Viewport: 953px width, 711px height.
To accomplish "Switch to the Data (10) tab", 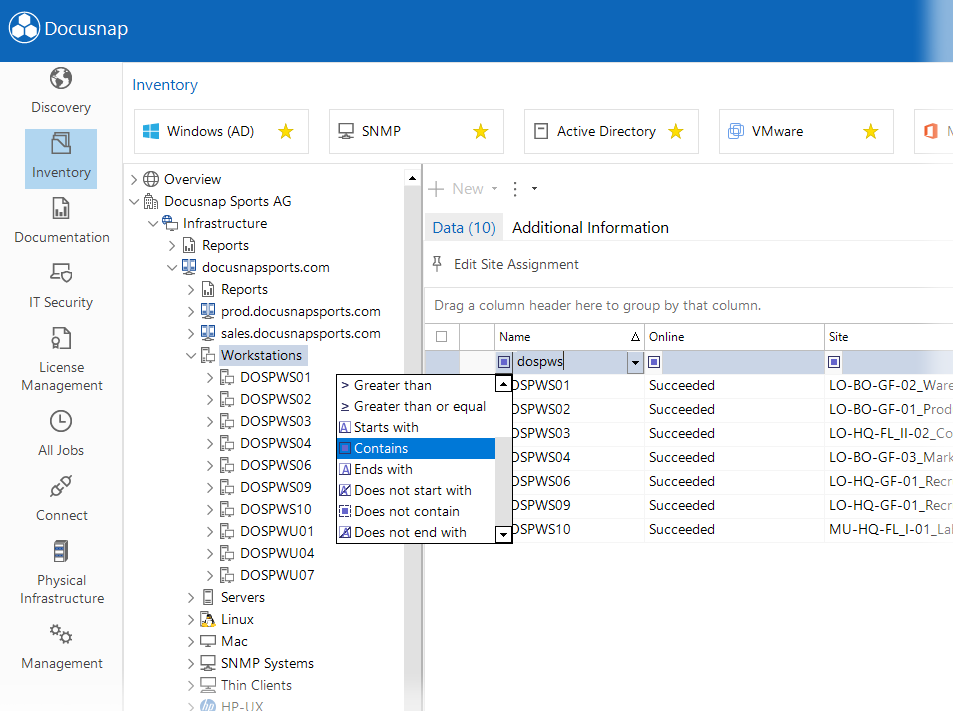I will pyautogui.click(x=464, y=227).
